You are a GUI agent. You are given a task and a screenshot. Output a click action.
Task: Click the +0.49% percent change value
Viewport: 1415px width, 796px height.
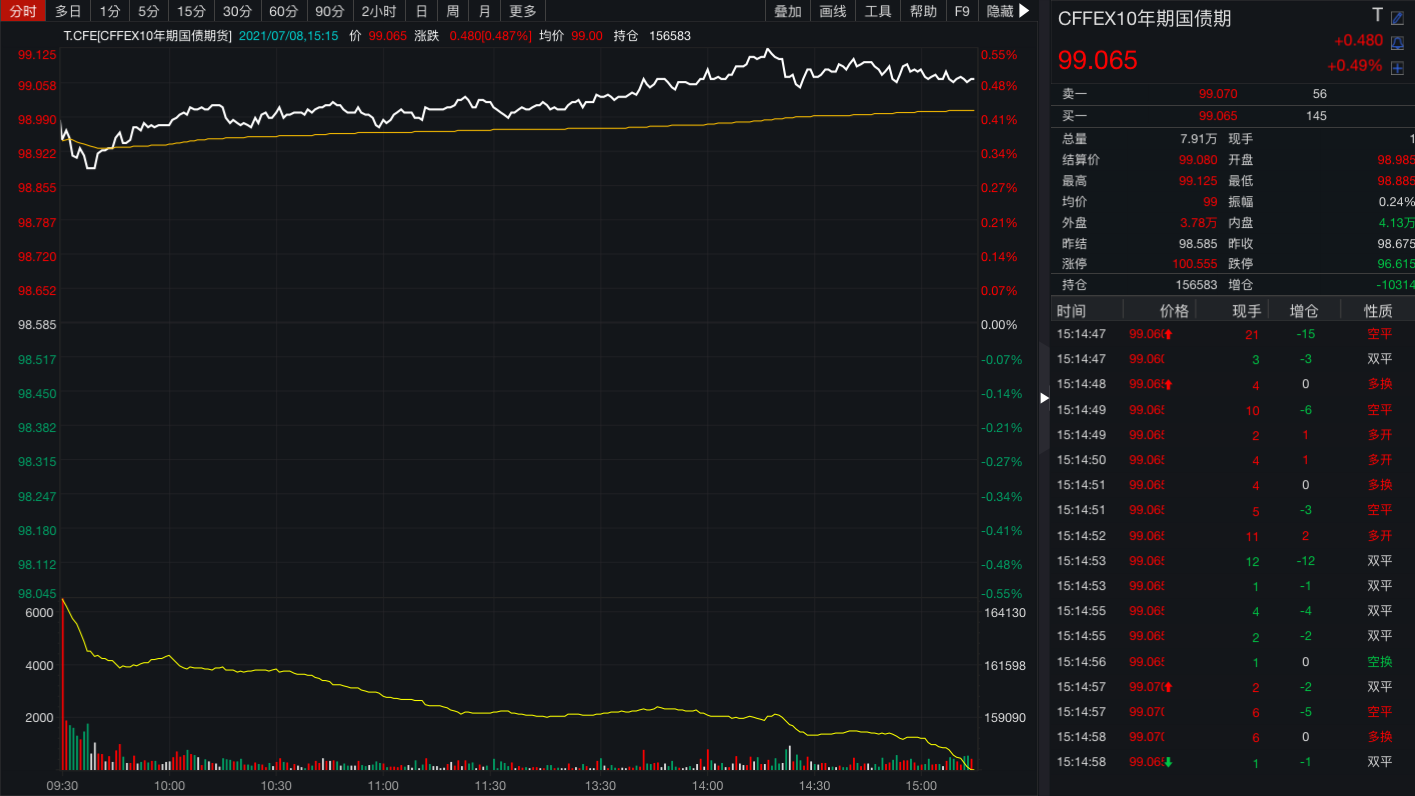click(x=1354, y=66)
